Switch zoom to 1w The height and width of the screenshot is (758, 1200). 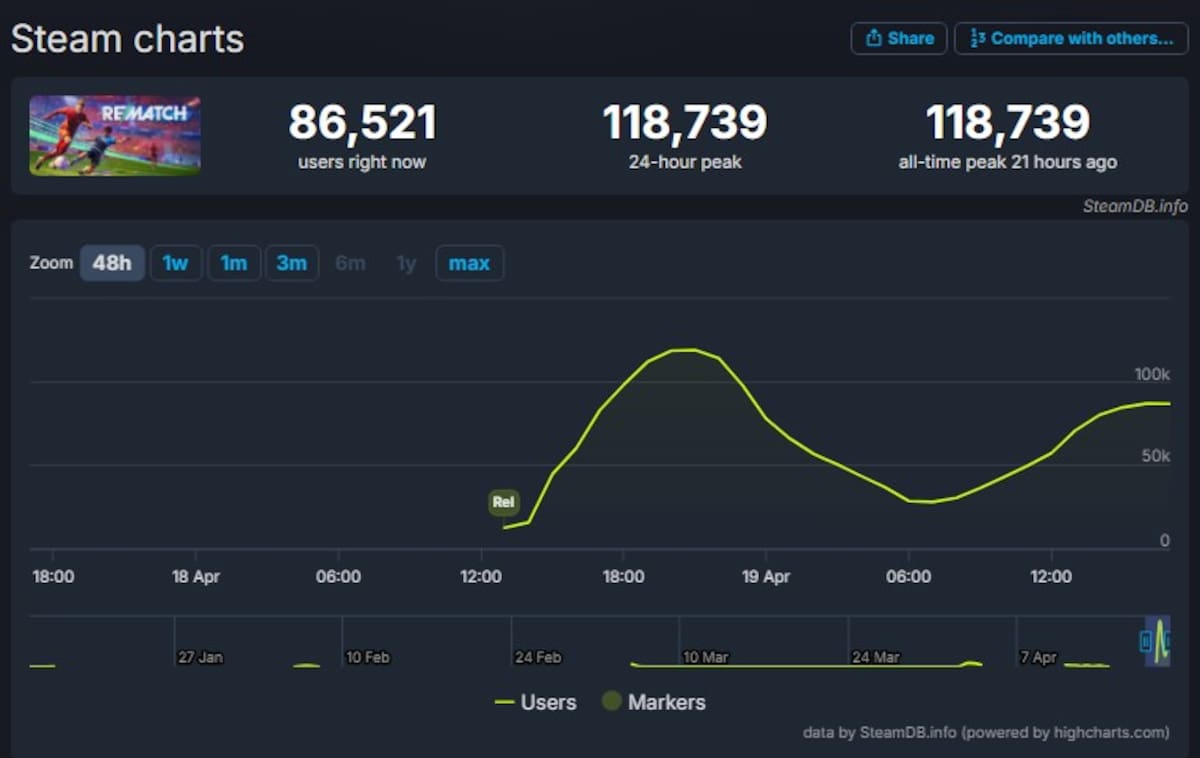(x=176, y=263)
